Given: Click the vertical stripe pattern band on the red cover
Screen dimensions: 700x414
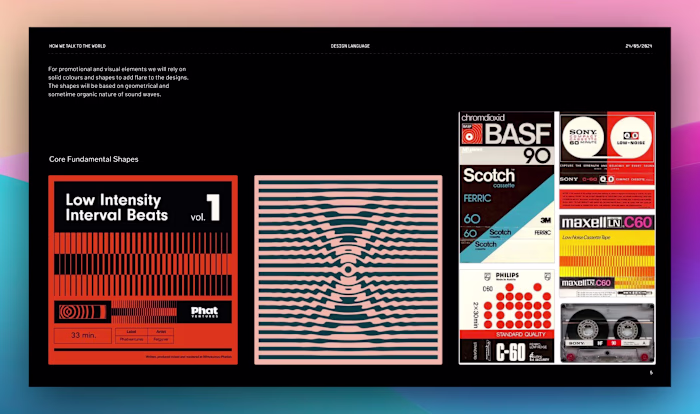Looking at the screenshot, I should coord(143,264).
